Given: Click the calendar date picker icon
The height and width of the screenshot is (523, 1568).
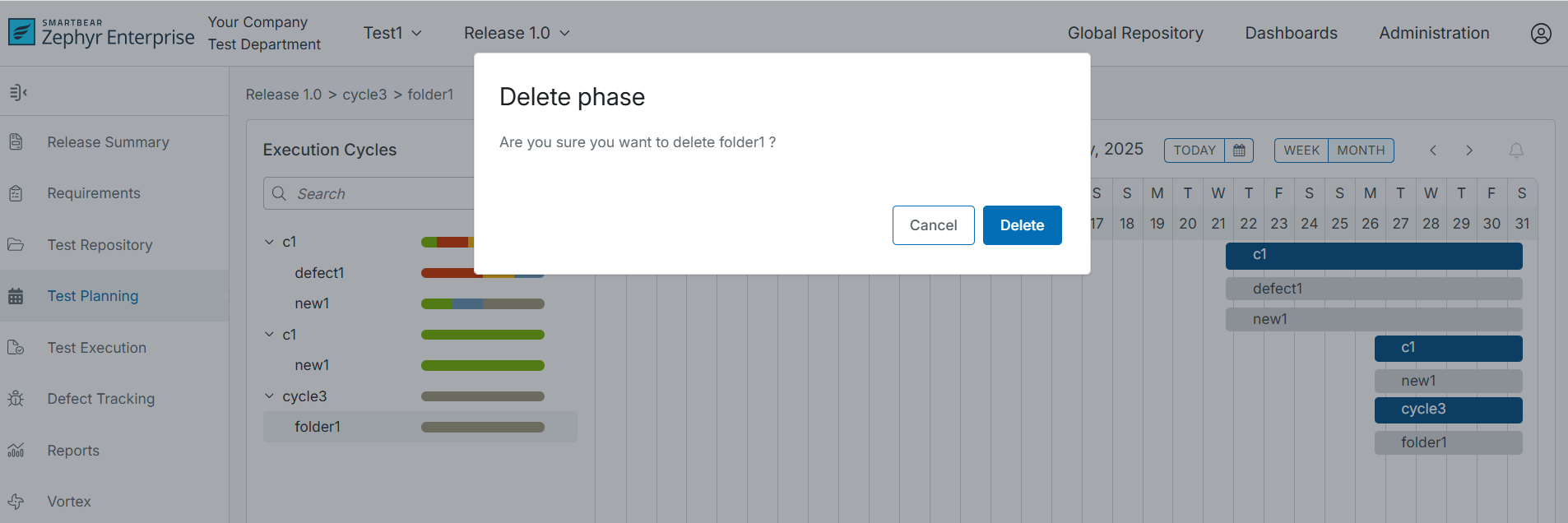Looking at the screenshot, I should (x=1238, y=150).
